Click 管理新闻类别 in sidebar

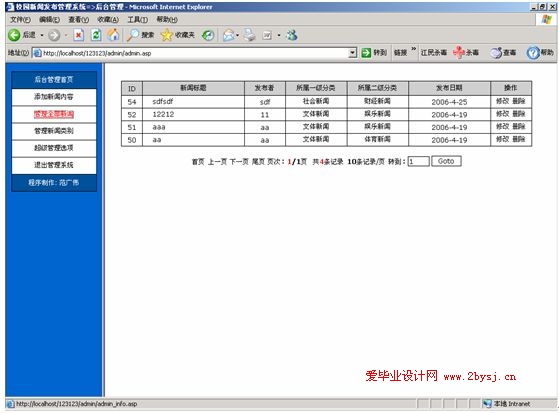point(54,131)
